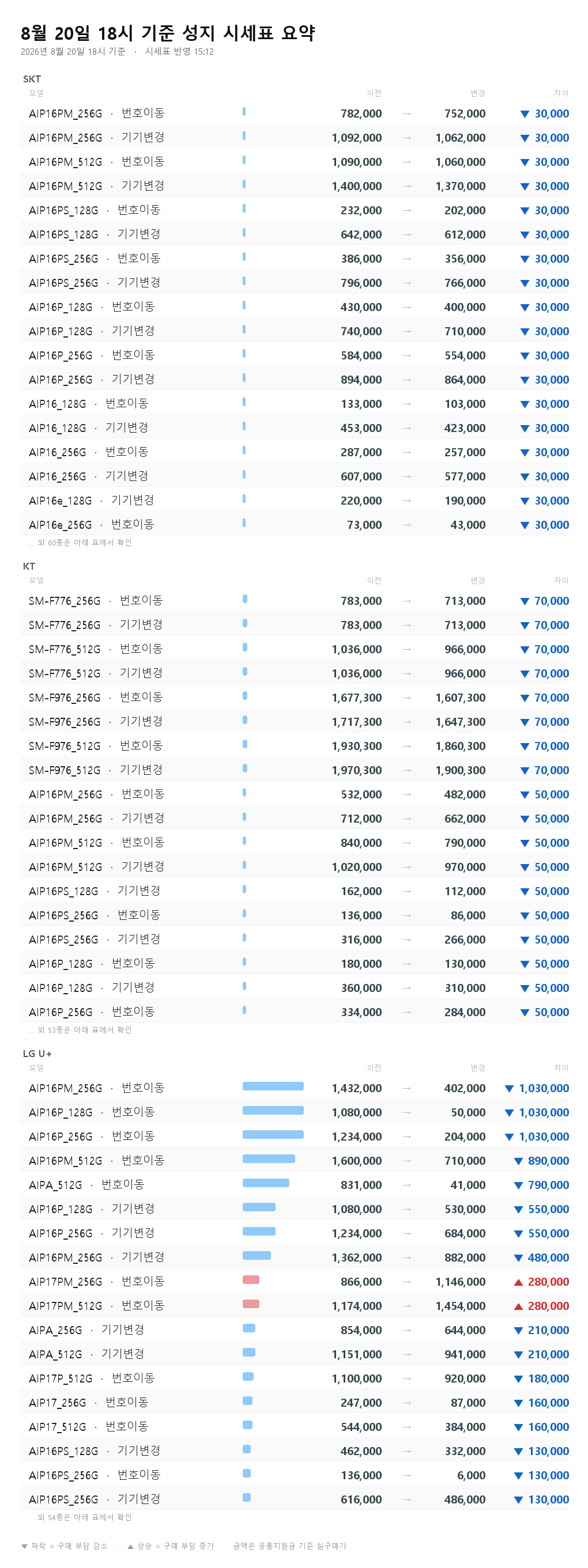Click the long blue bar in LG U+ AIP16PM_256G 번호이동 row
Viewport: 588px width, 1568px height.
click(273, 1086)
